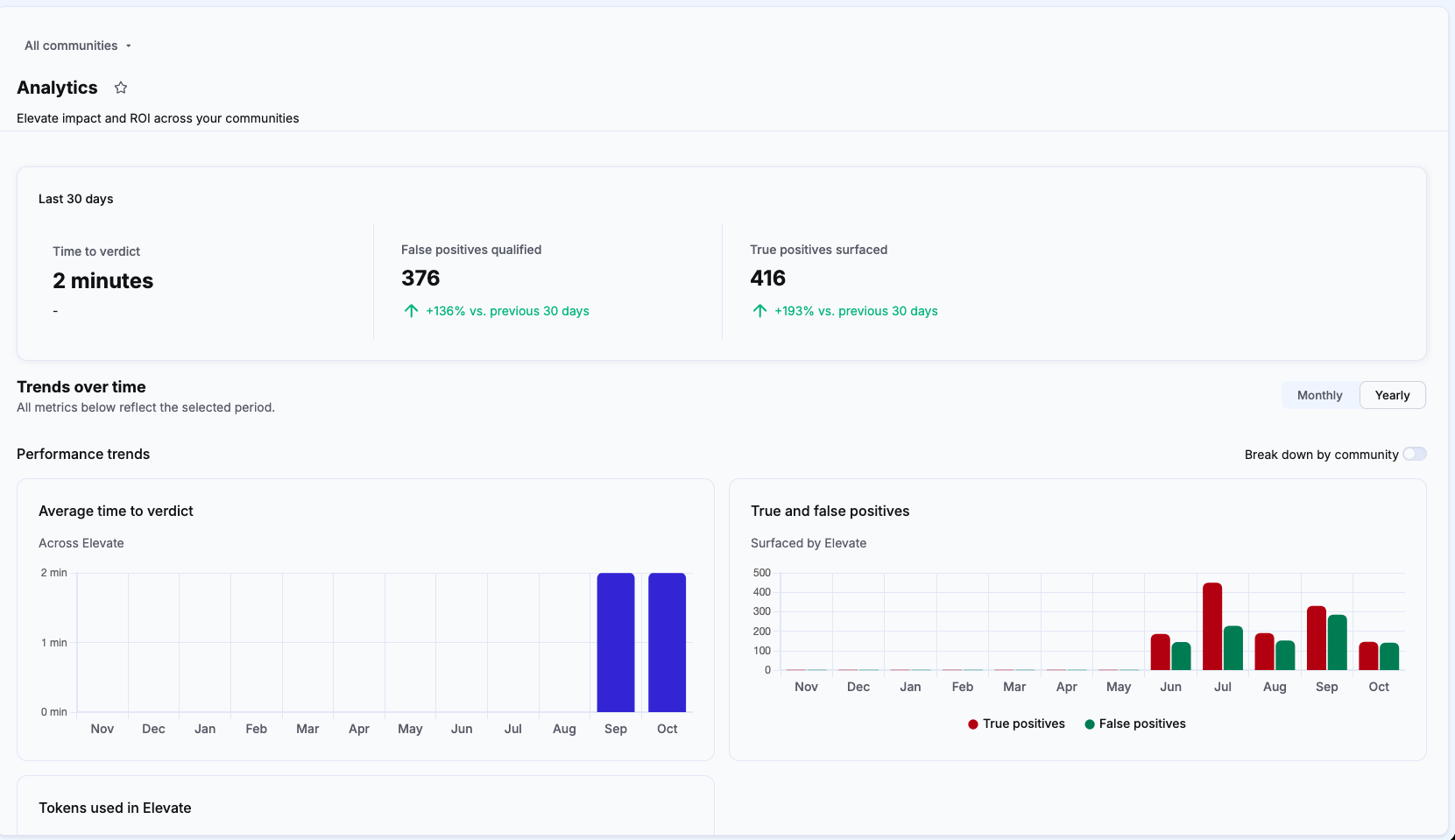Click the 'Tokens used in Elevate' heading
Screen dimensions: 1455x840
click(x=115, y=808)
